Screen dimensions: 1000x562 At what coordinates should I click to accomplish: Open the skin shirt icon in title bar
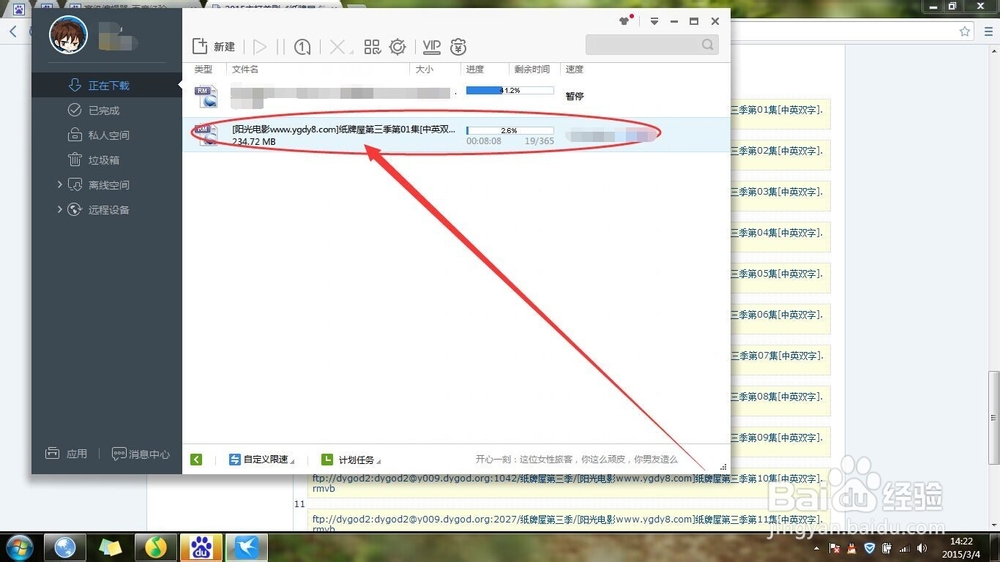click(x=625, y=21)
